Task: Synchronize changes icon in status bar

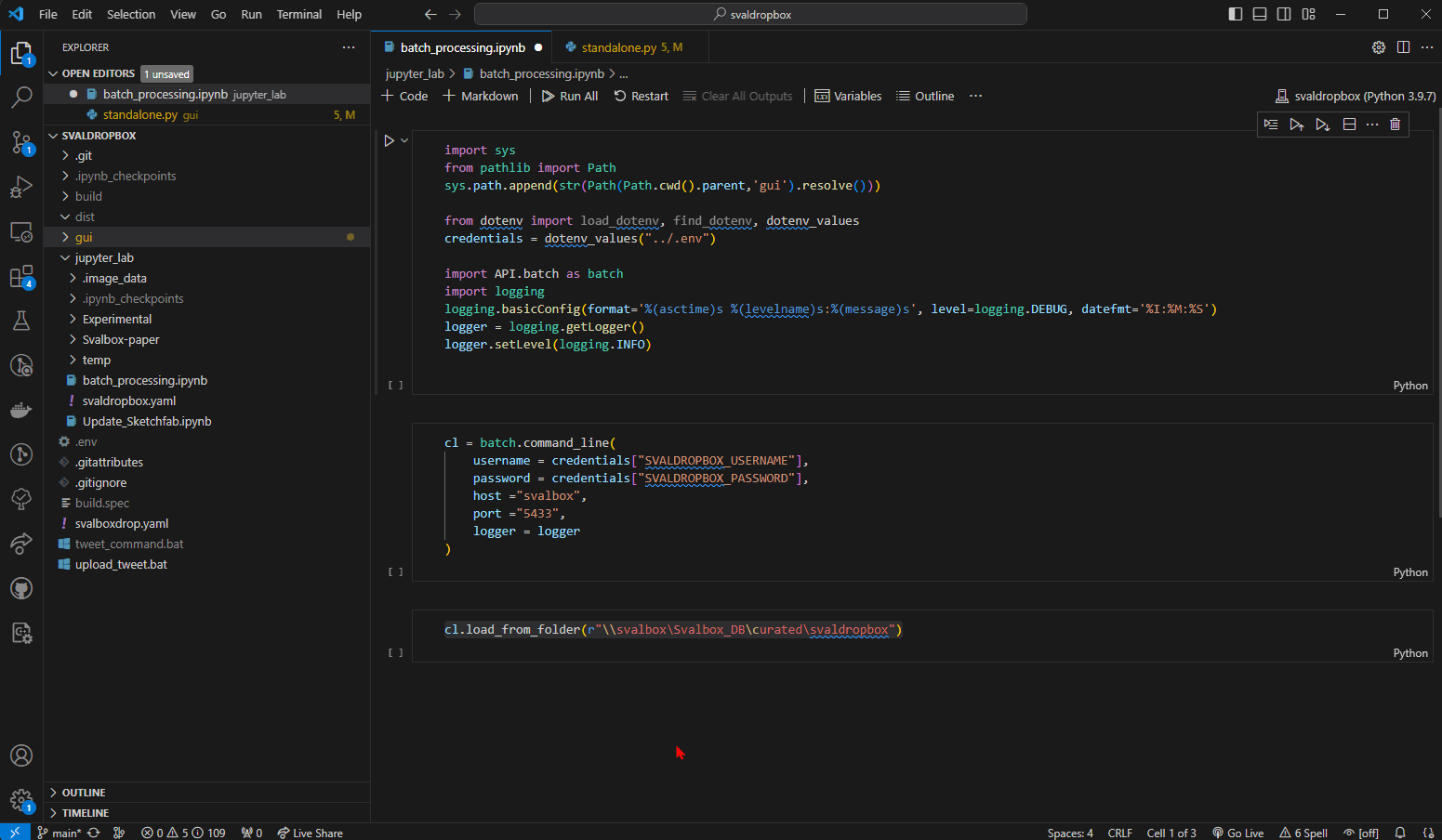Action: [94, 833]
